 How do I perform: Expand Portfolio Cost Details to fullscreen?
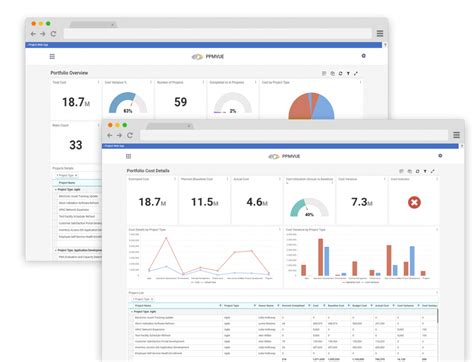432,171
